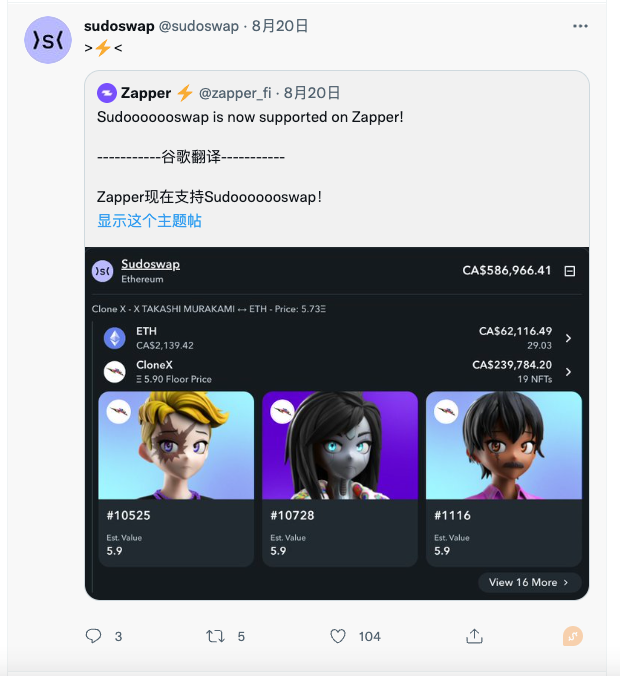Click the reply comment icon
Viewport: 620px width, 676px height.
pyautogui.click(x=93, y=636)
